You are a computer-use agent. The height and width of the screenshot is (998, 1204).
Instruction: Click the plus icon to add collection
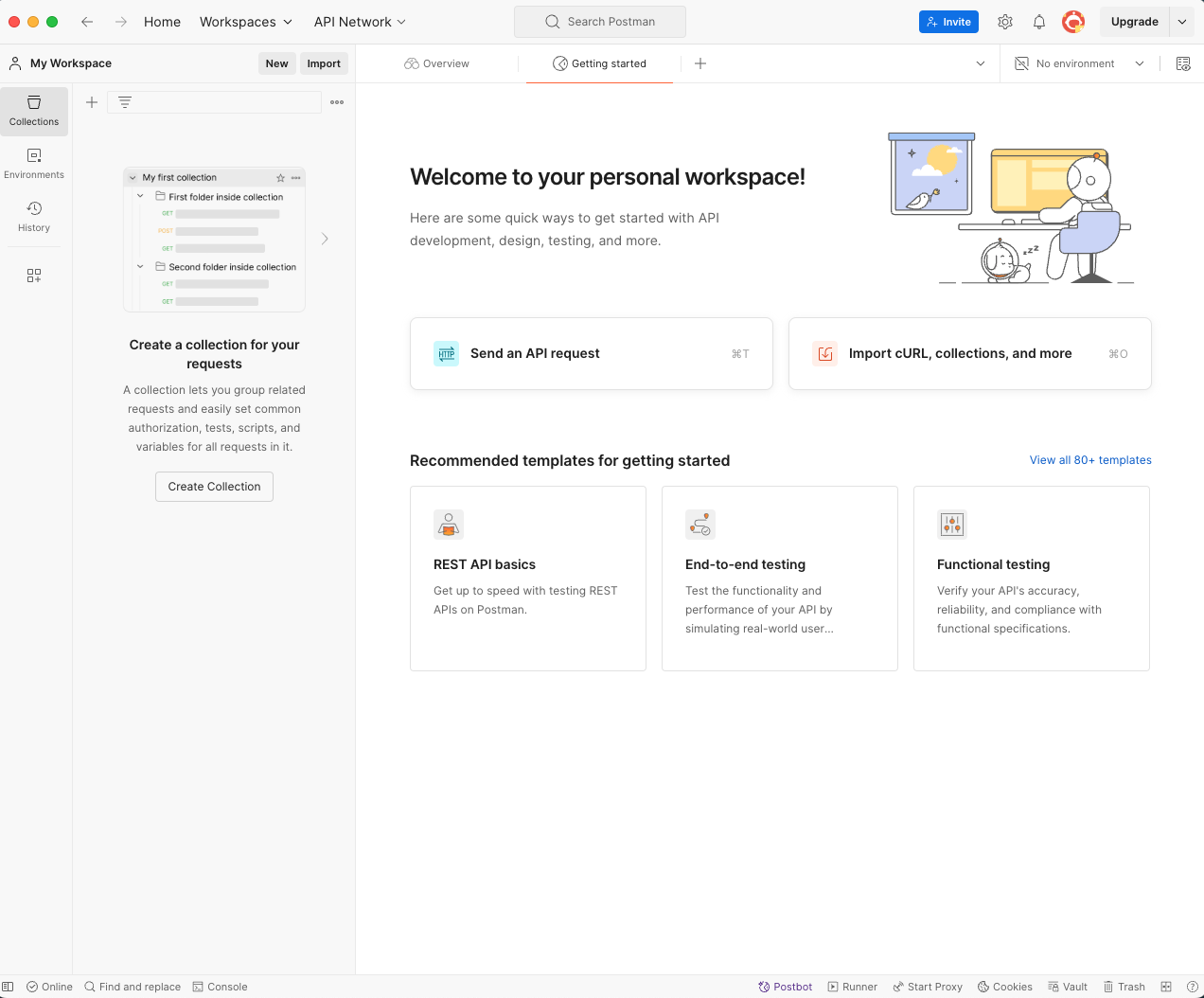(x=92, y=102)
